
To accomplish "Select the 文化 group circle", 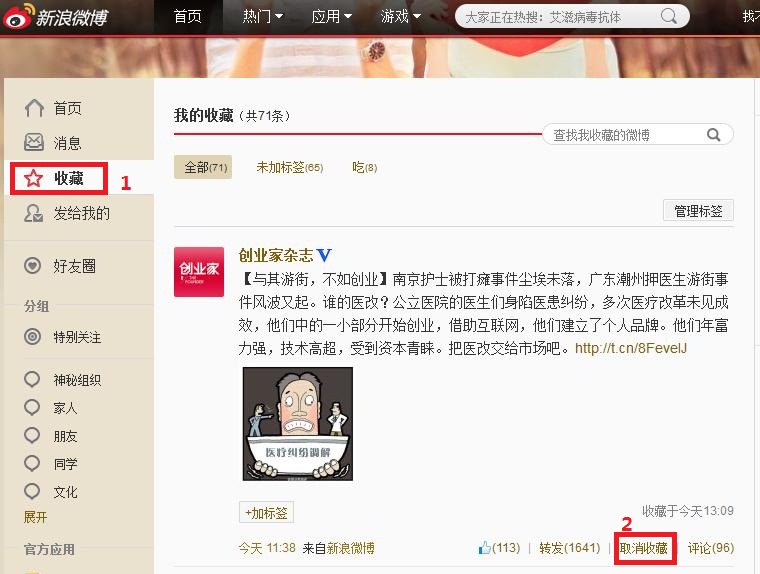I will pyautogui.click(x=34, y=492).
